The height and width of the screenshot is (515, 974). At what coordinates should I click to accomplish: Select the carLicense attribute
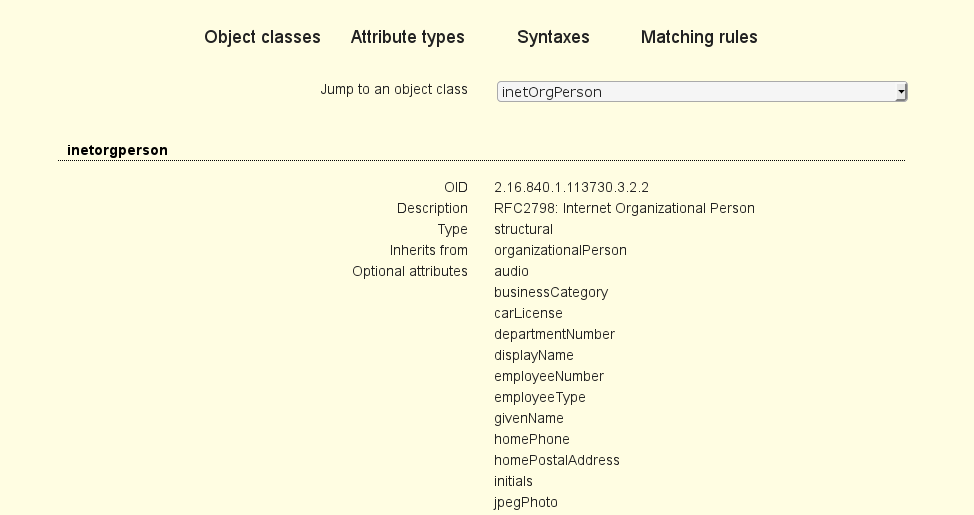pos(528,313)
